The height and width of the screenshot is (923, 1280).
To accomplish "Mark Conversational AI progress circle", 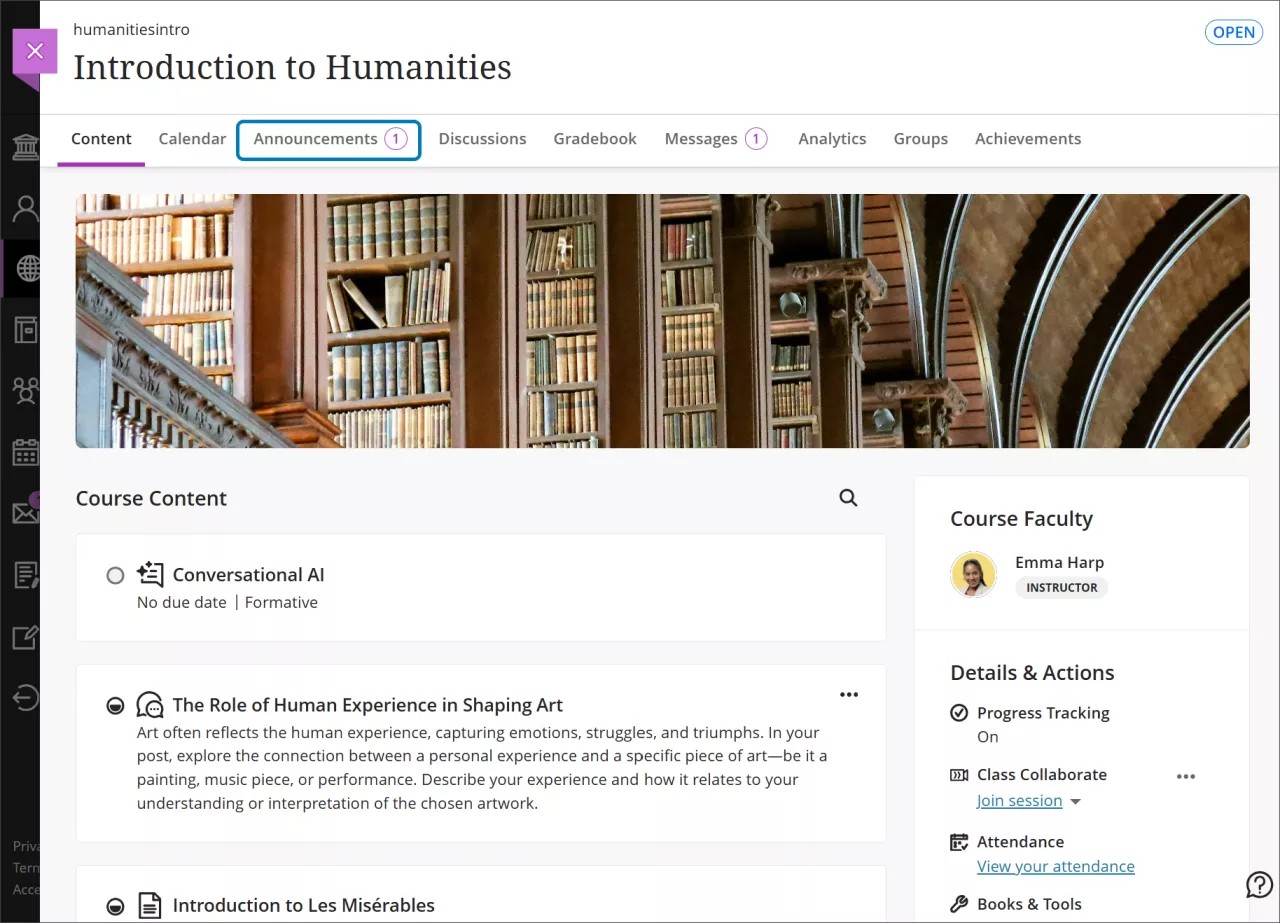I will tap(115, 575).
